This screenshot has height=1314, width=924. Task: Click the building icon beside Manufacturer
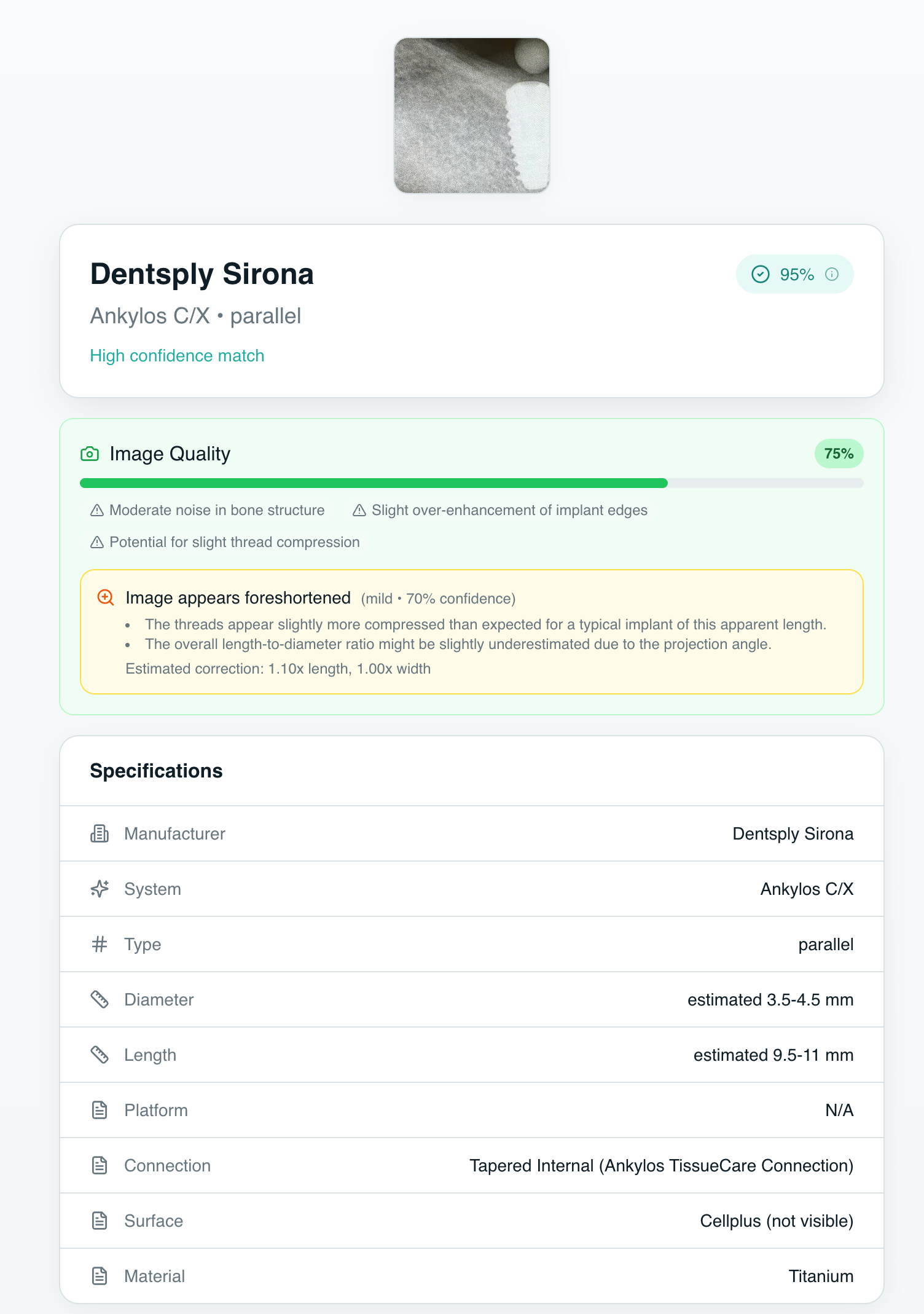[100, 833]
